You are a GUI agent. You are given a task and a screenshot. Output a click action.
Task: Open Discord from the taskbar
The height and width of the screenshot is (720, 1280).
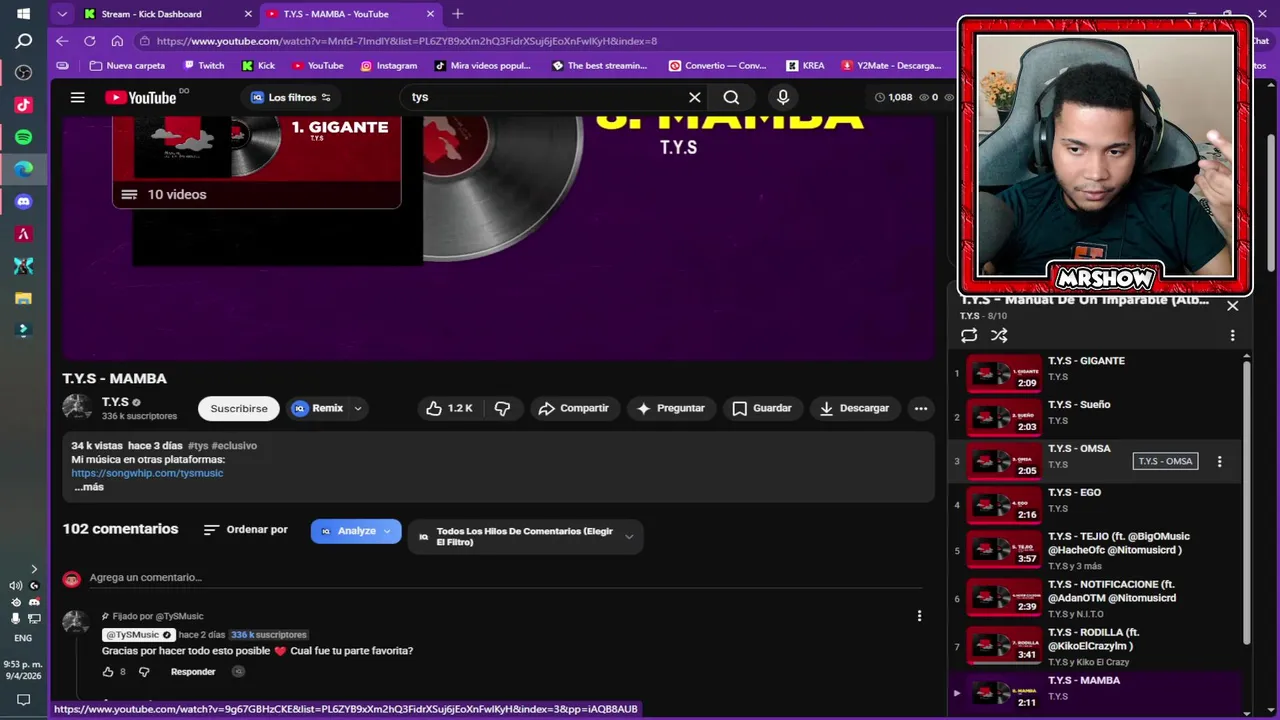24,201
